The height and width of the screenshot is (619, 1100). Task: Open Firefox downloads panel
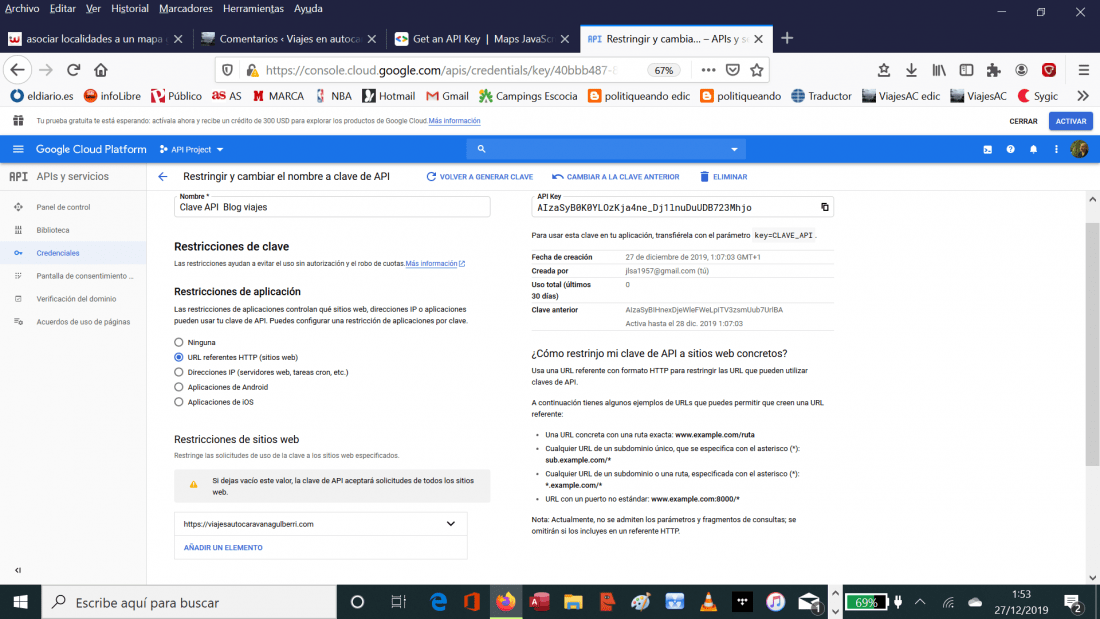(911, 70)
